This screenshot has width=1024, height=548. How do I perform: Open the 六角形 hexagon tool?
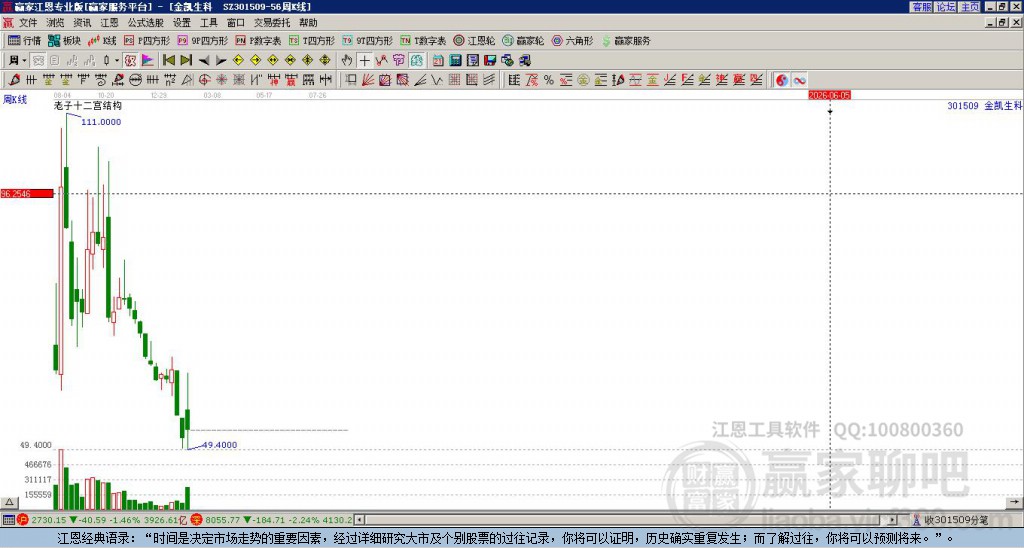pyautogui.click(x=572, y=40)
